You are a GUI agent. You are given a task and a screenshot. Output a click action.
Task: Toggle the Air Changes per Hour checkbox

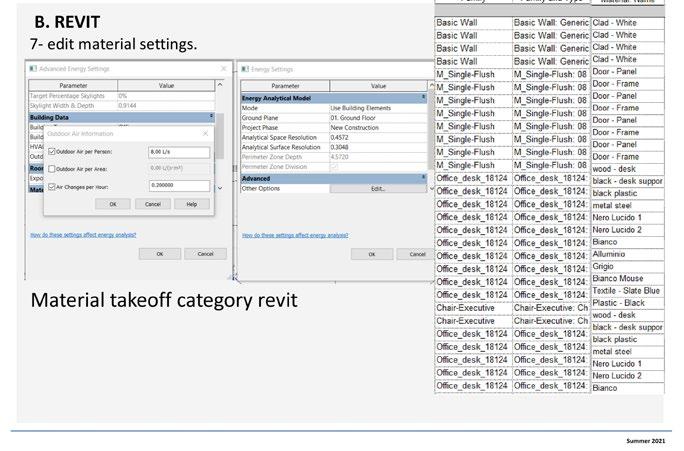coord(52,187)
